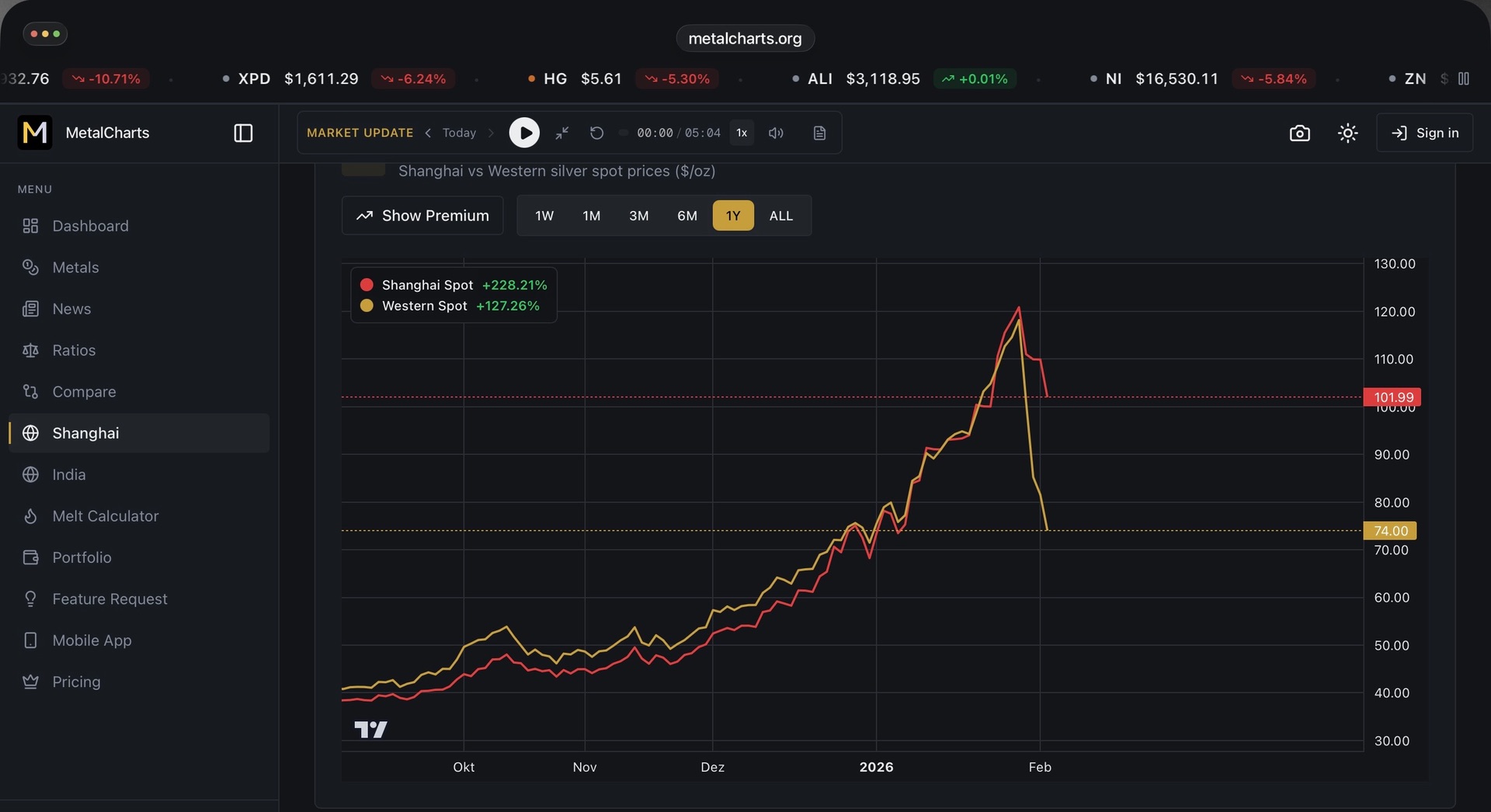Go to previous day's market update

tap(428, 133)
